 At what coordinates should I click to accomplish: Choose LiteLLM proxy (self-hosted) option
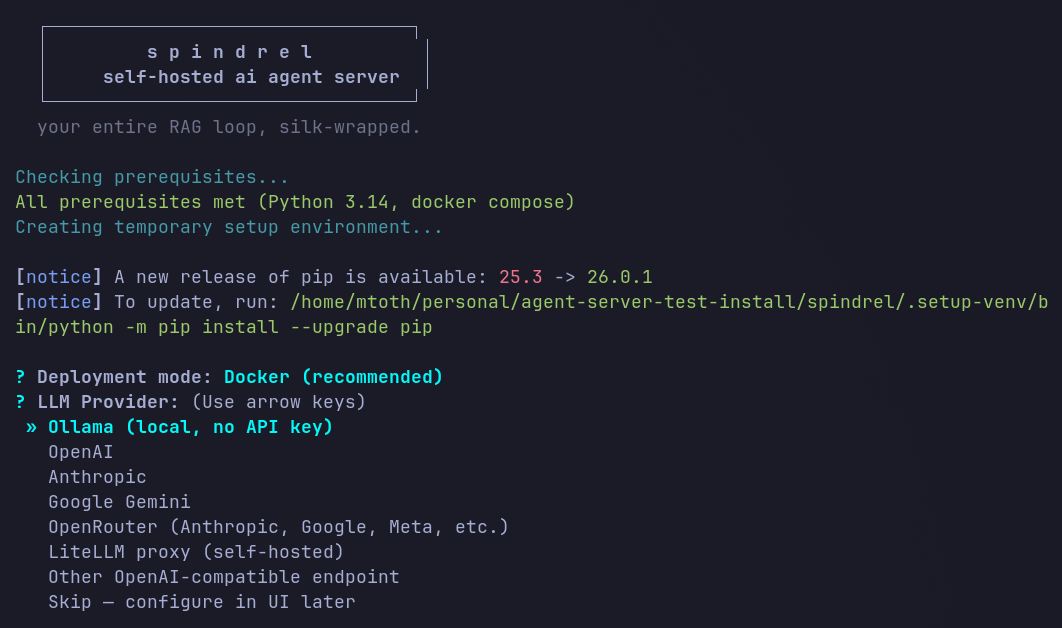click(x=195, y=552)
